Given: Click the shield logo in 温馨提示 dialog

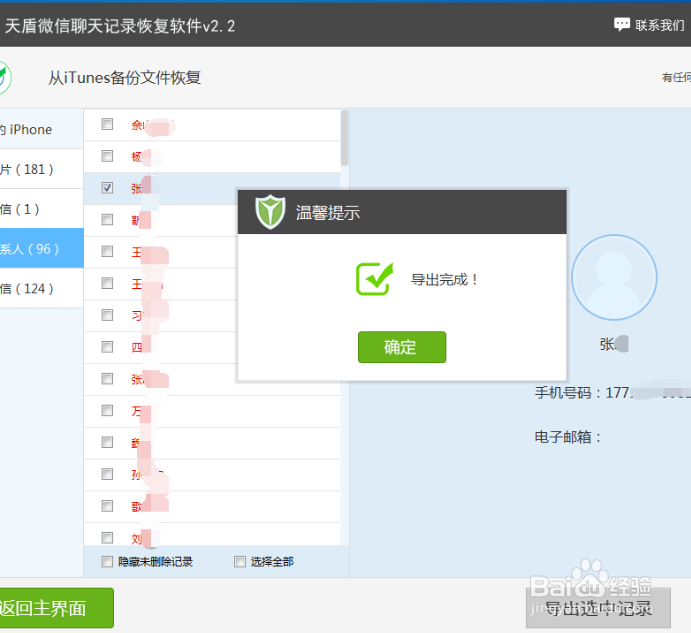Looking at the screenshot, I should point(270,212).
